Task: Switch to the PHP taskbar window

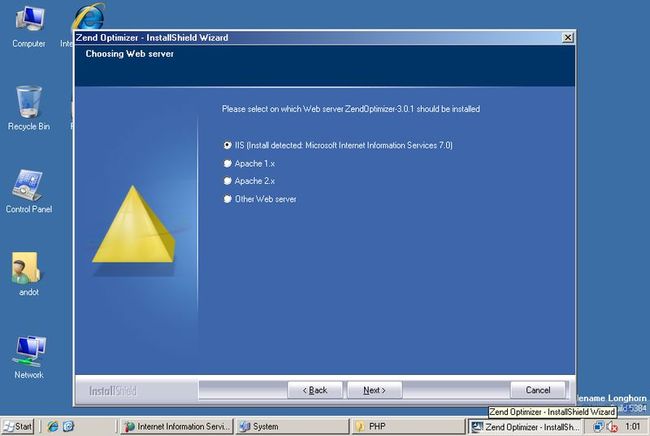Action: click(408, 426)
